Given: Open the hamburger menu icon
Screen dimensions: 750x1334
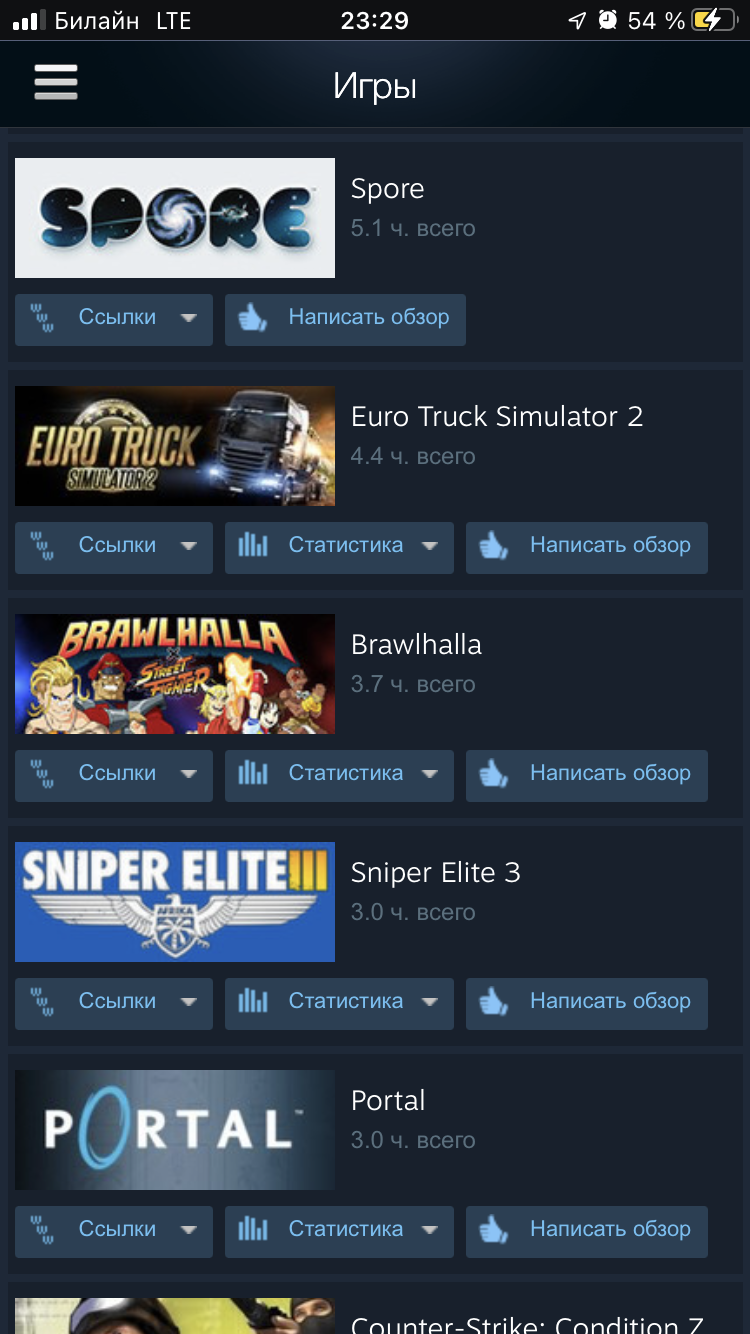Looking at the screenshot, I should tap(56, 82).
